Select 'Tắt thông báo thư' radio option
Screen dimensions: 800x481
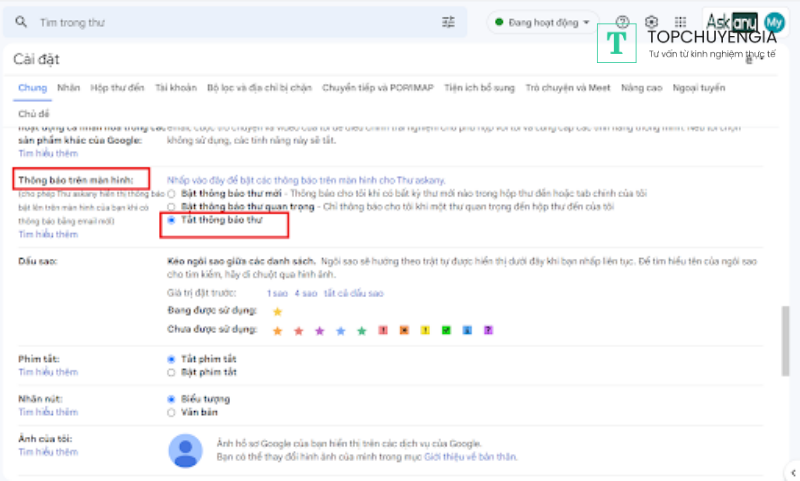(x=171, y=219)
